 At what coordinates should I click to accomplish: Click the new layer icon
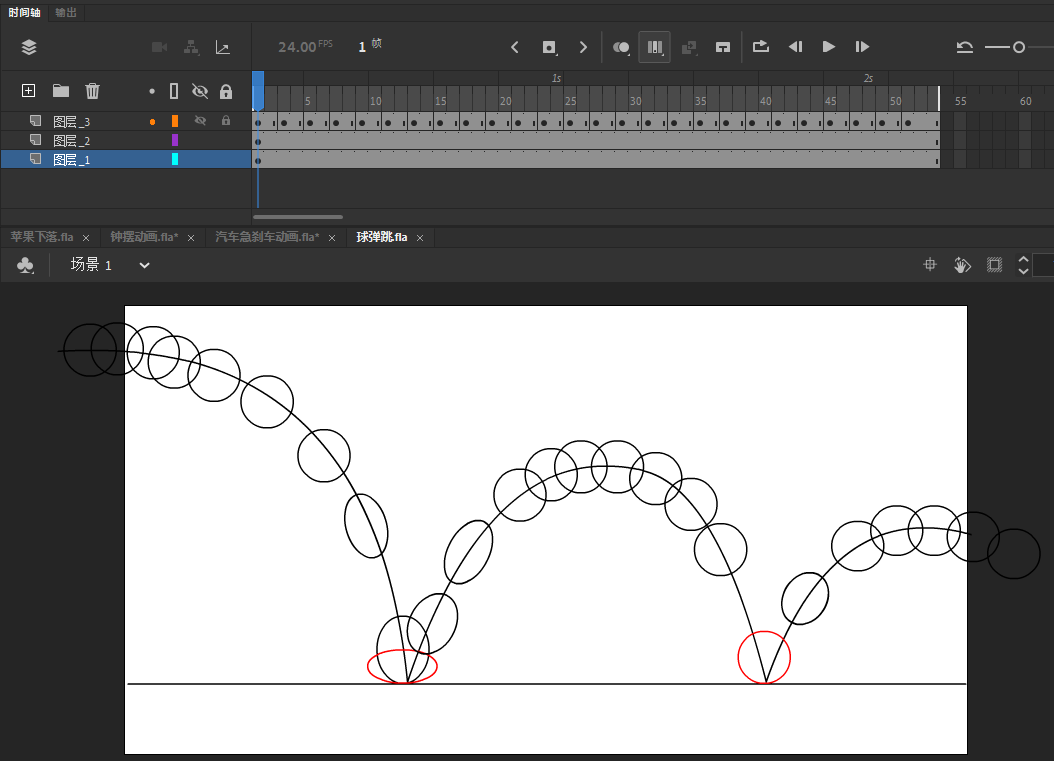click(28, 91)
